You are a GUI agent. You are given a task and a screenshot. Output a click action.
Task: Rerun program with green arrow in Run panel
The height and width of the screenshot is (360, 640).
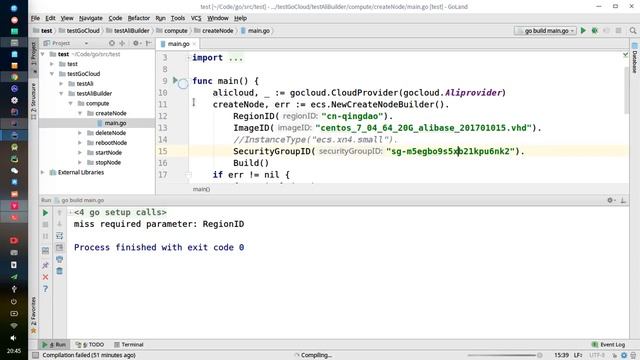coord(45,213)
